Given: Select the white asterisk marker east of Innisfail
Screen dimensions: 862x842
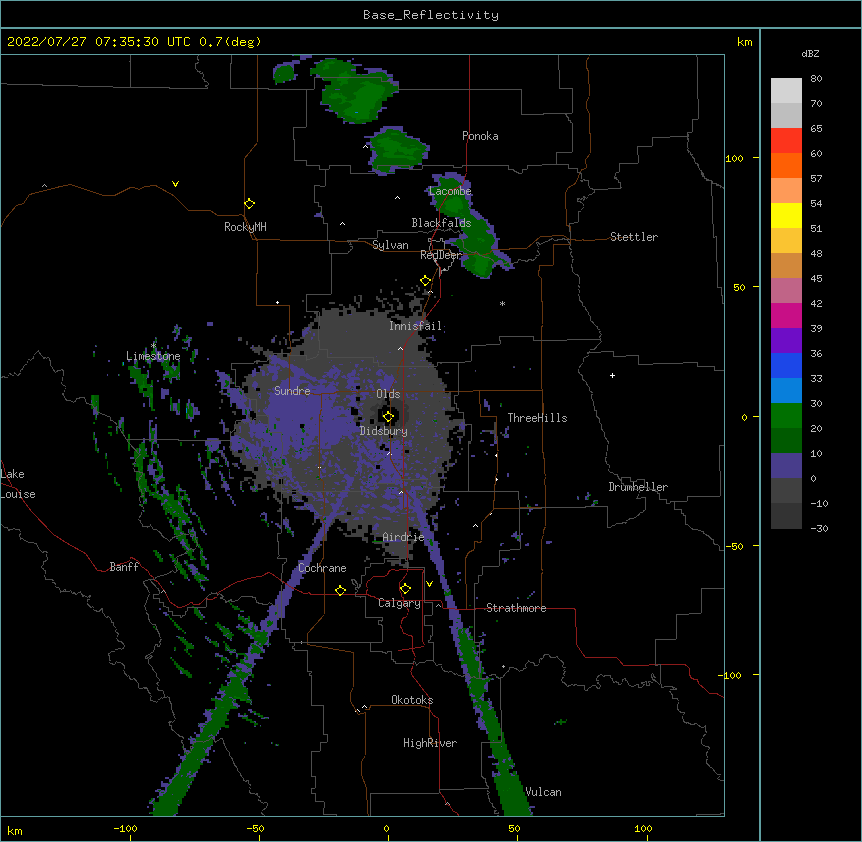Looking at the screenshot, I should (502, 303).
